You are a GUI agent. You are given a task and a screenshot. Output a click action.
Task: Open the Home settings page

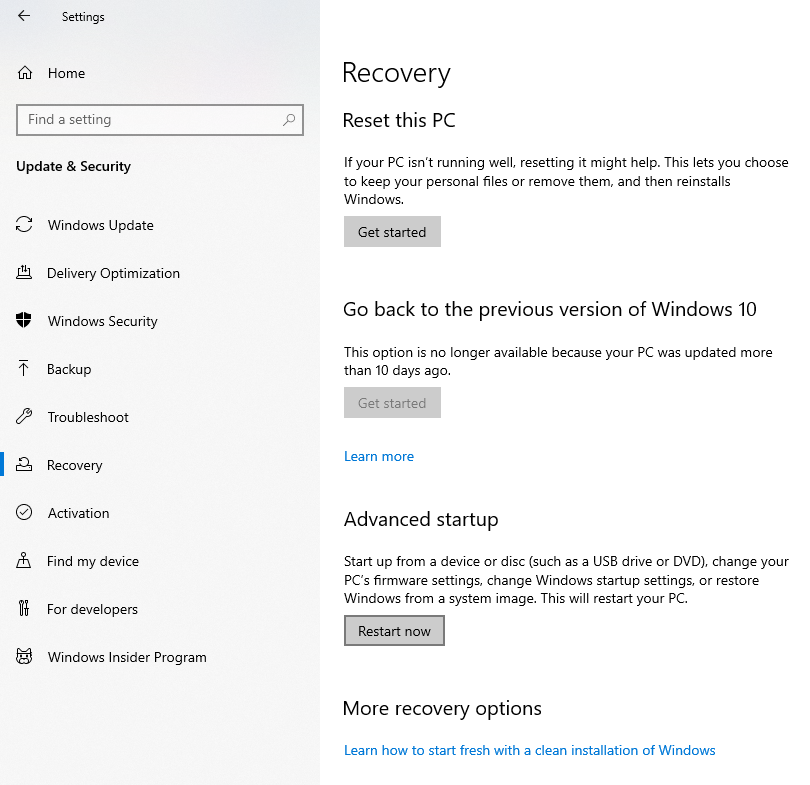tap(66, 73)
